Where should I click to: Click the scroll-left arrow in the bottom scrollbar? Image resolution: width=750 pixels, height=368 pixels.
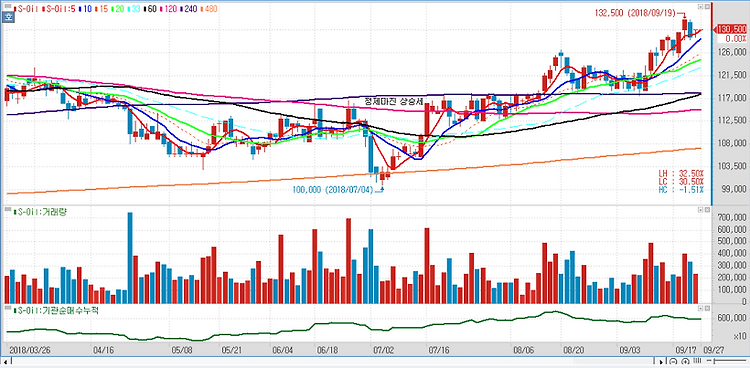5,362
